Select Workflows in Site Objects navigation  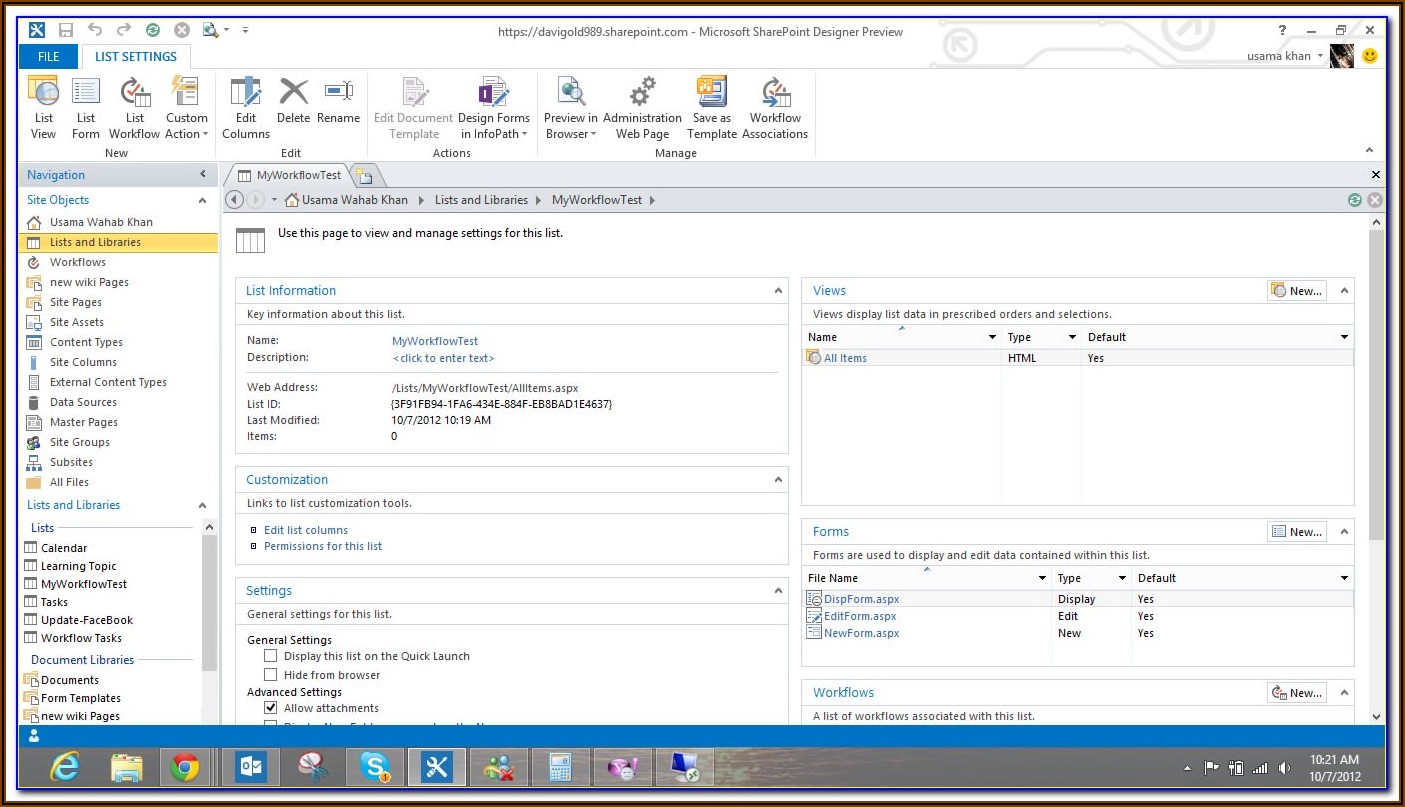click(x=78, y=262)
